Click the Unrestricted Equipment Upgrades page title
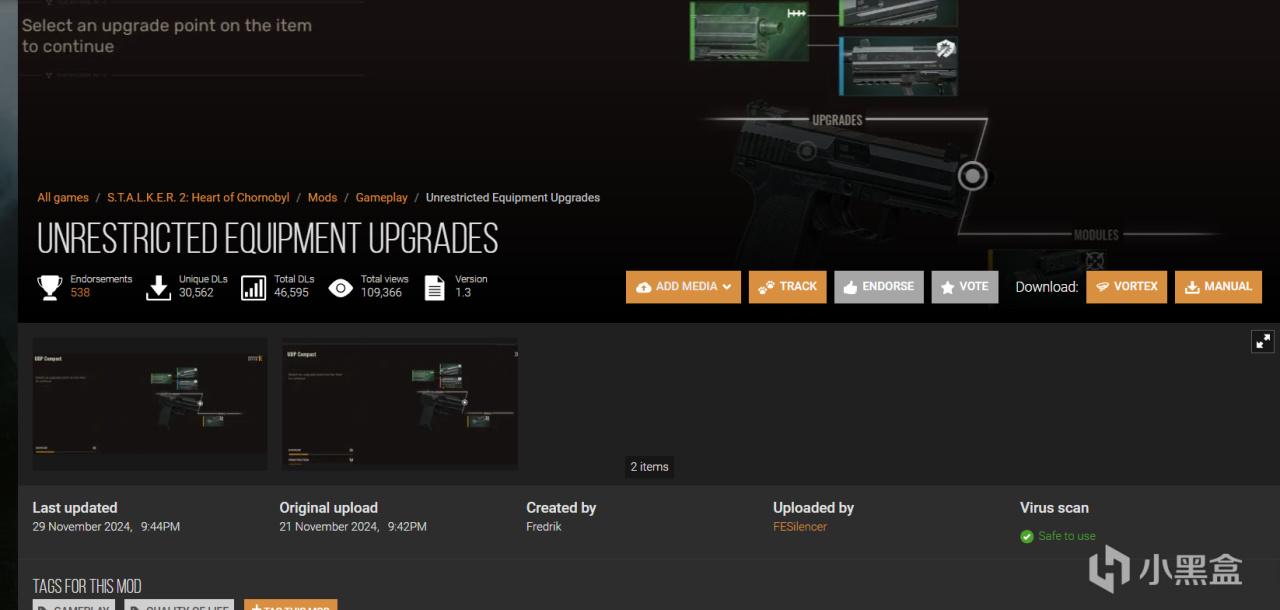Image resolution: width=1280 pixels, height=610 pixels. coord(268,238)
